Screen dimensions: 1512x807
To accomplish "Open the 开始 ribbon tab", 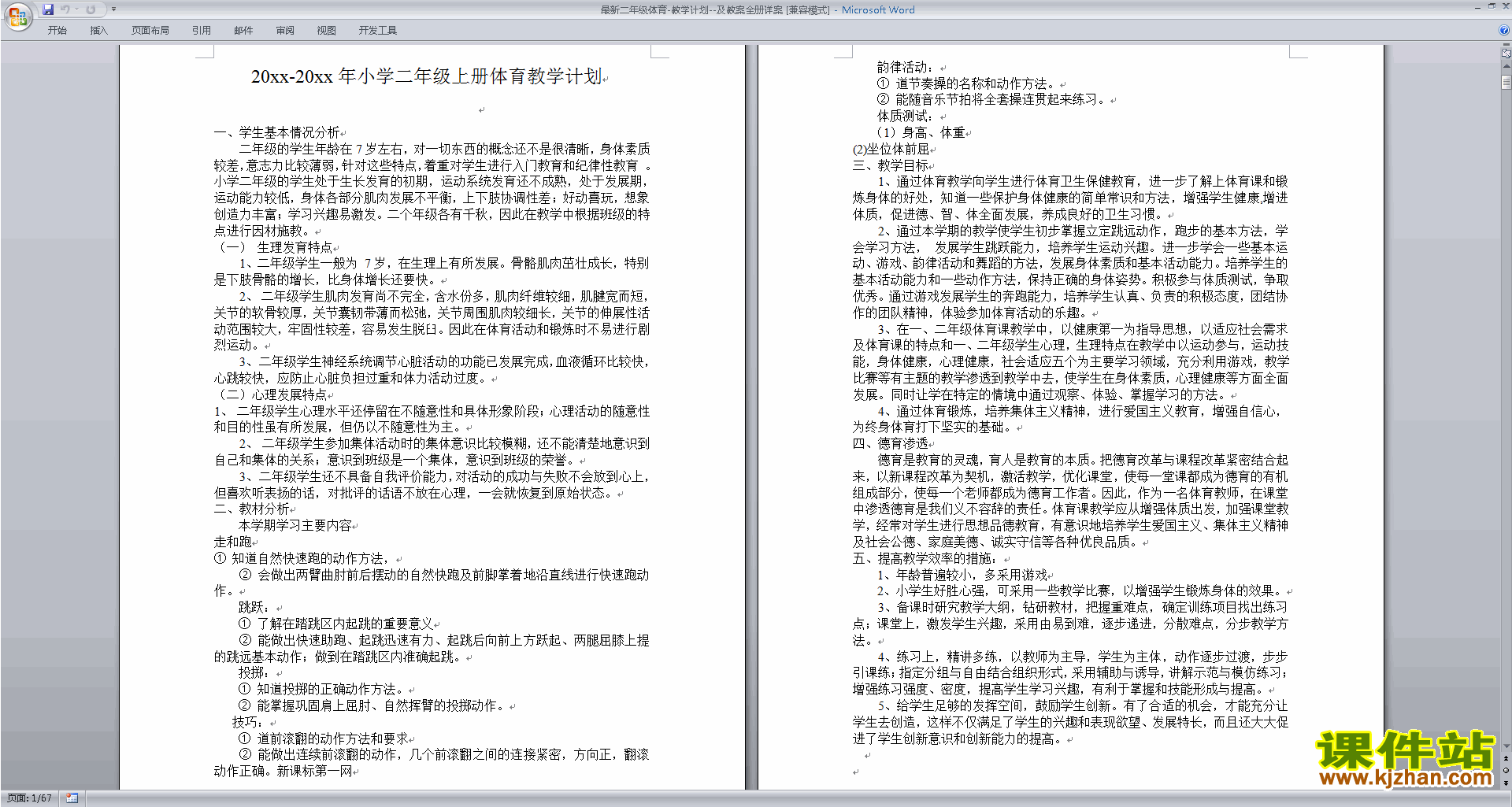I will [57, 30].
